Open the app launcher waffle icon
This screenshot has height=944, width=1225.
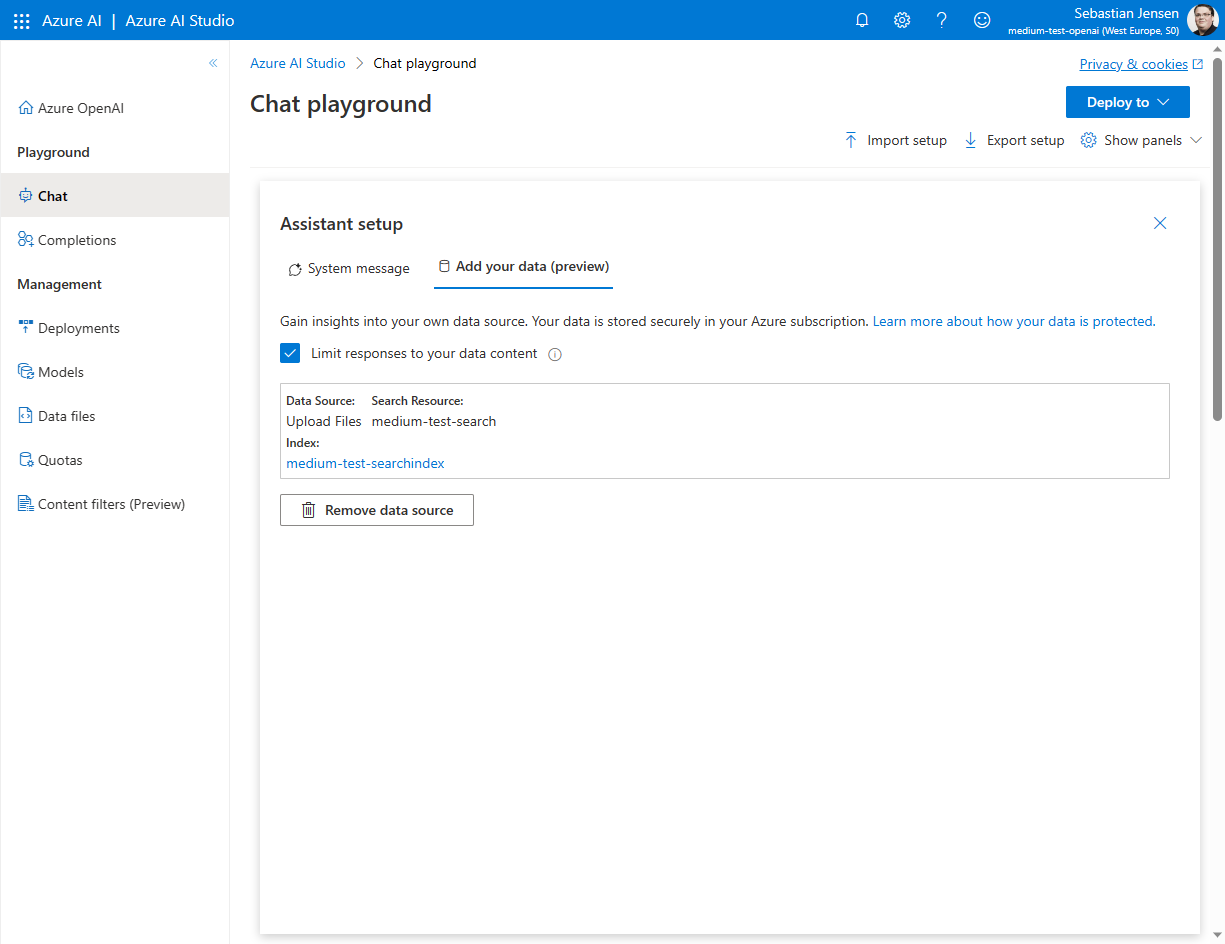click(21, 20)
